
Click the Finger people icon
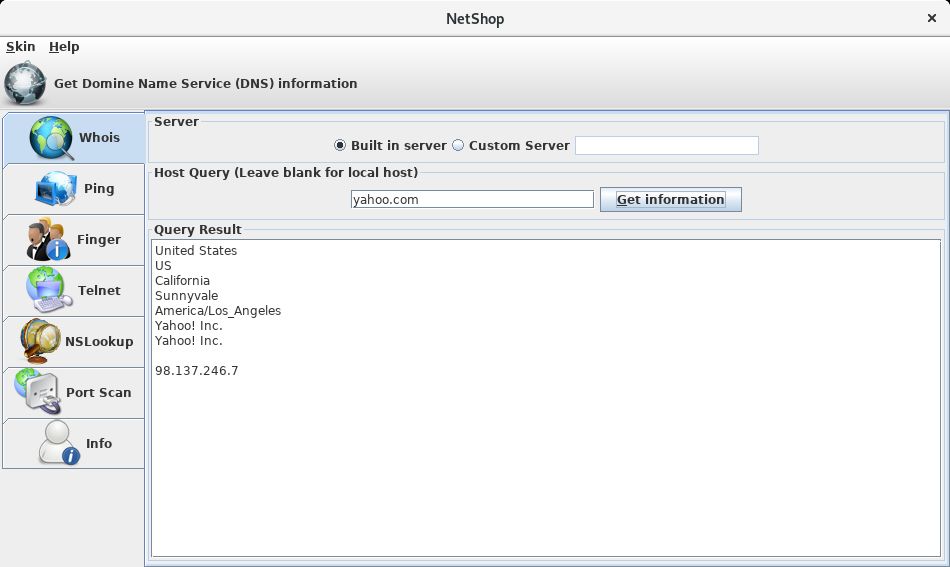click(48, 239)
